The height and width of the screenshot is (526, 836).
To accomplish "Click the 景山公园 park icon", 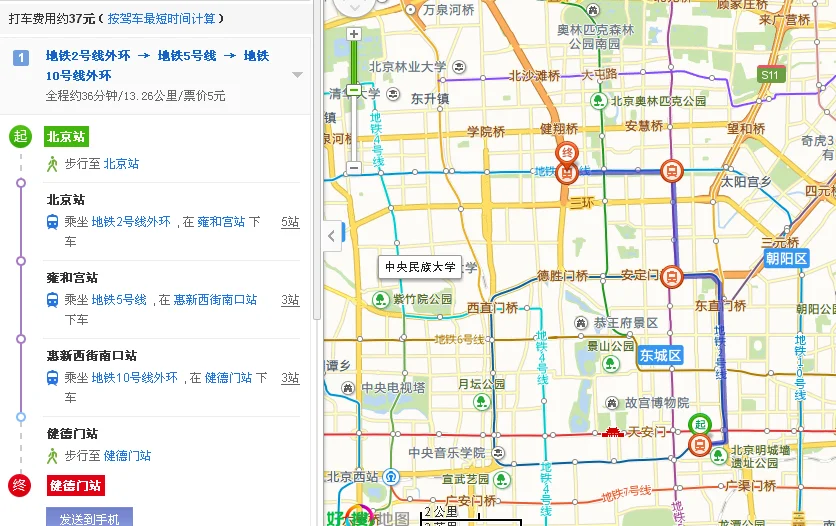I will (x=610, y=364).
